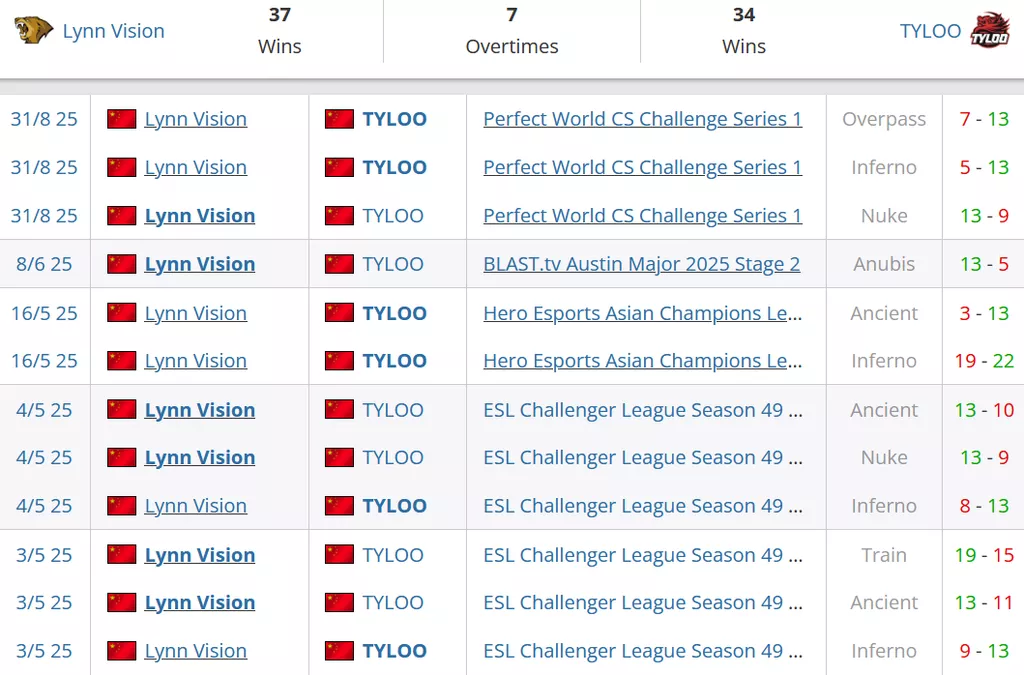Click Lynn Vision link in Nuke 31/8 row
The width and height of the screenshot is (1024, 675).
point(199,216)
